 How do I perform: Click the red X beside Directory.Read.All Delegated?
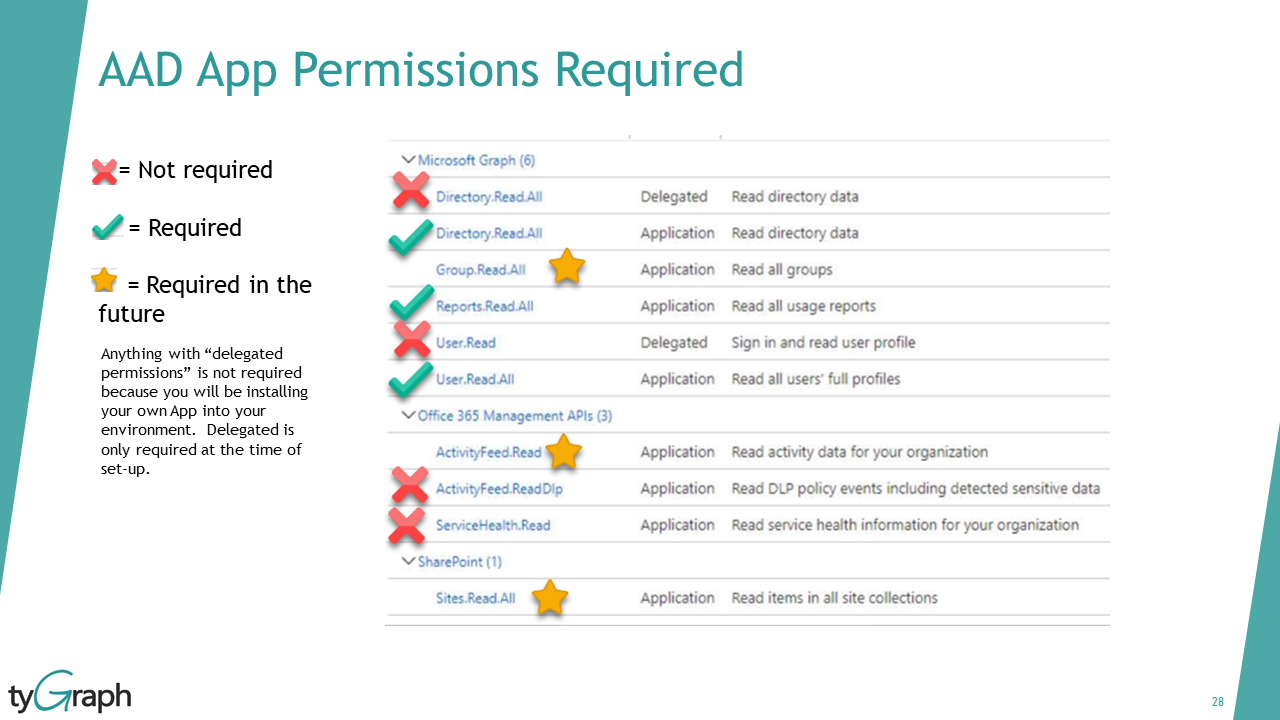[x=410, y=190]
